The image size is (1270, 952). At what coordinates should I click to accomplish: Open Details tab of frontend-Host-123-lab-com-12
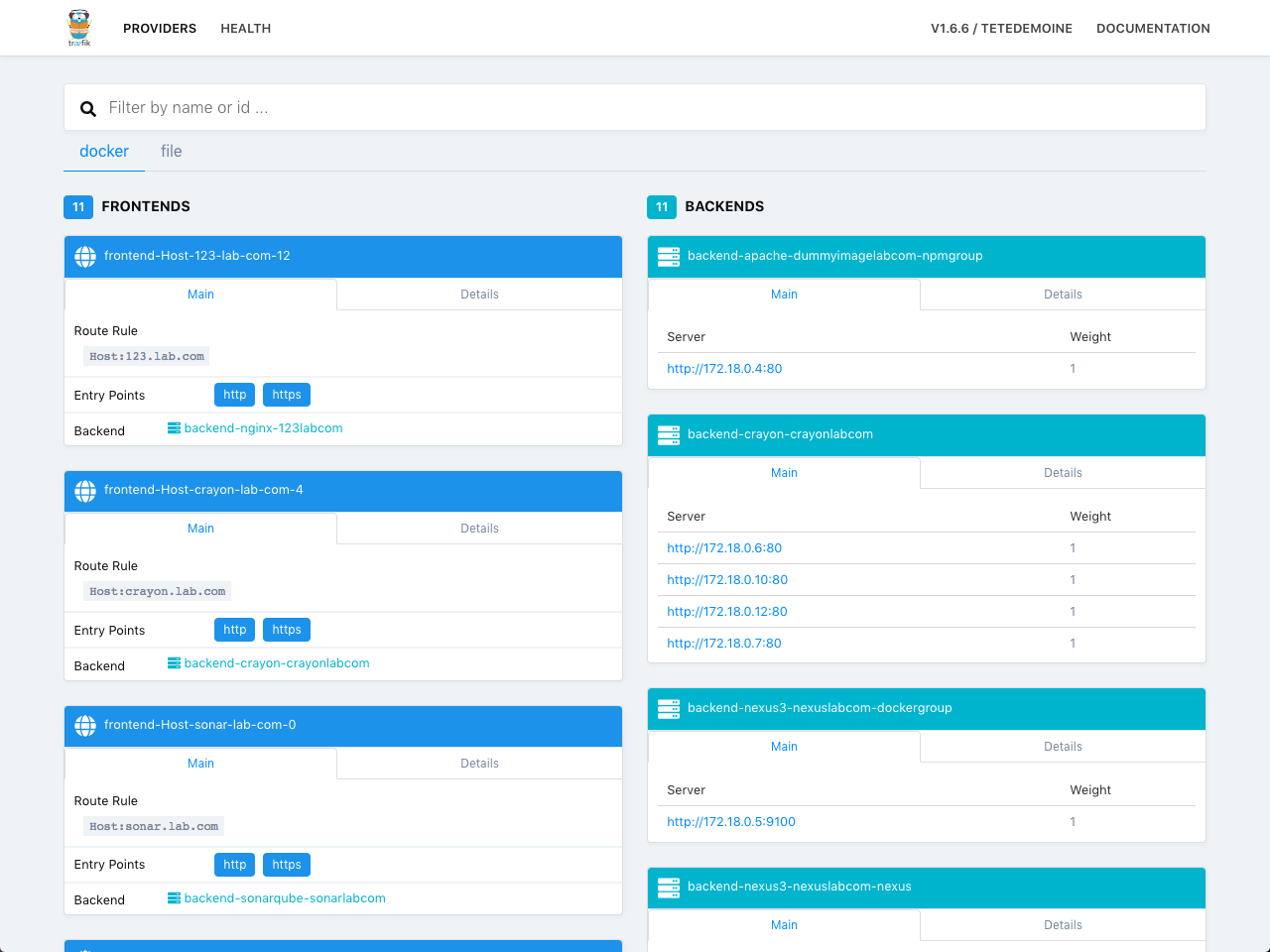point(479,295)
